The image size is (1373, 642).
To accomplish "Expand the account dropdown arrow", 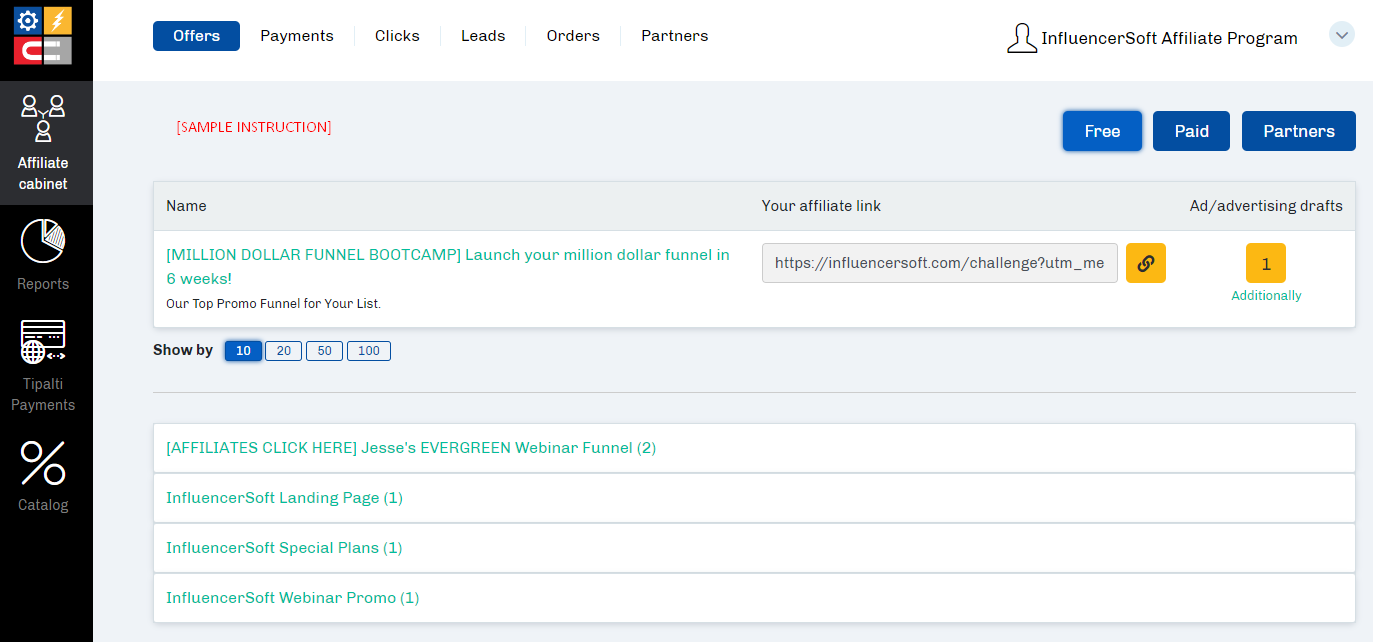I will pyautogui.click(x=1342, y=35).
